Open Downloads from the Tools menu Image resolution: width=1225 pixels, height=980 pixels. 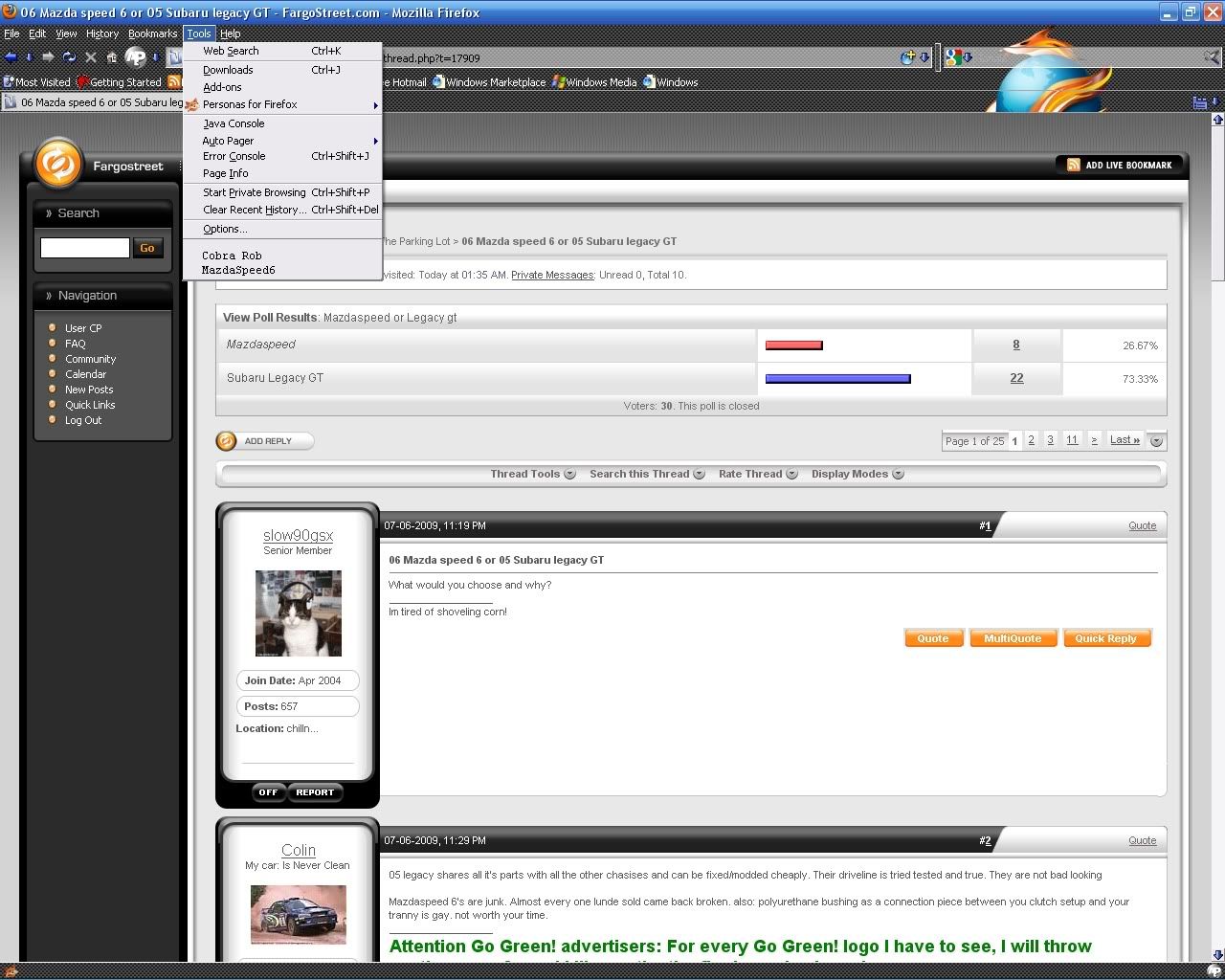coord(282,70)
